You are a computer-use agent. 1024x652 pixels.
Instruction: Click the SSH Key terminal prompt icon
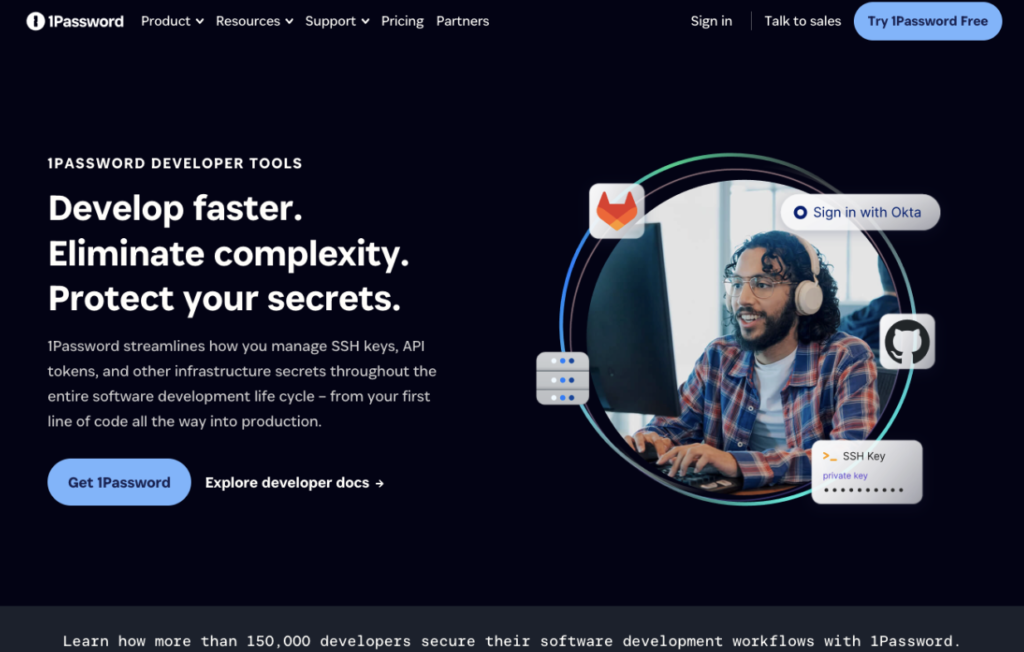pyautogui.click(x=829, y=456)
